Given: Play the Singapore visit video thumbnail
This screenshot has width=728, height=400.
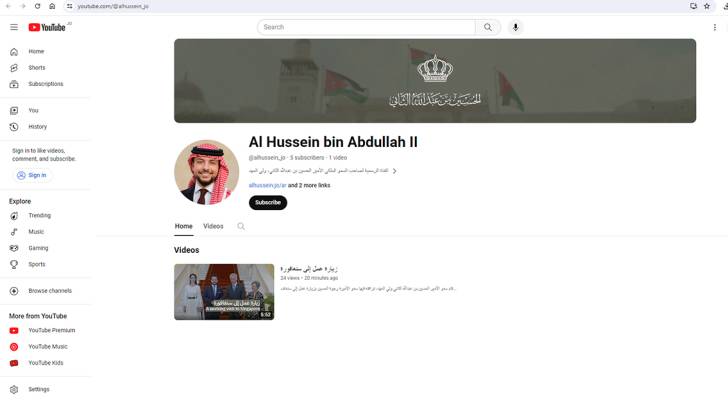Looking at the screenshot, I should pyautogui.click(x=224, y=292).
